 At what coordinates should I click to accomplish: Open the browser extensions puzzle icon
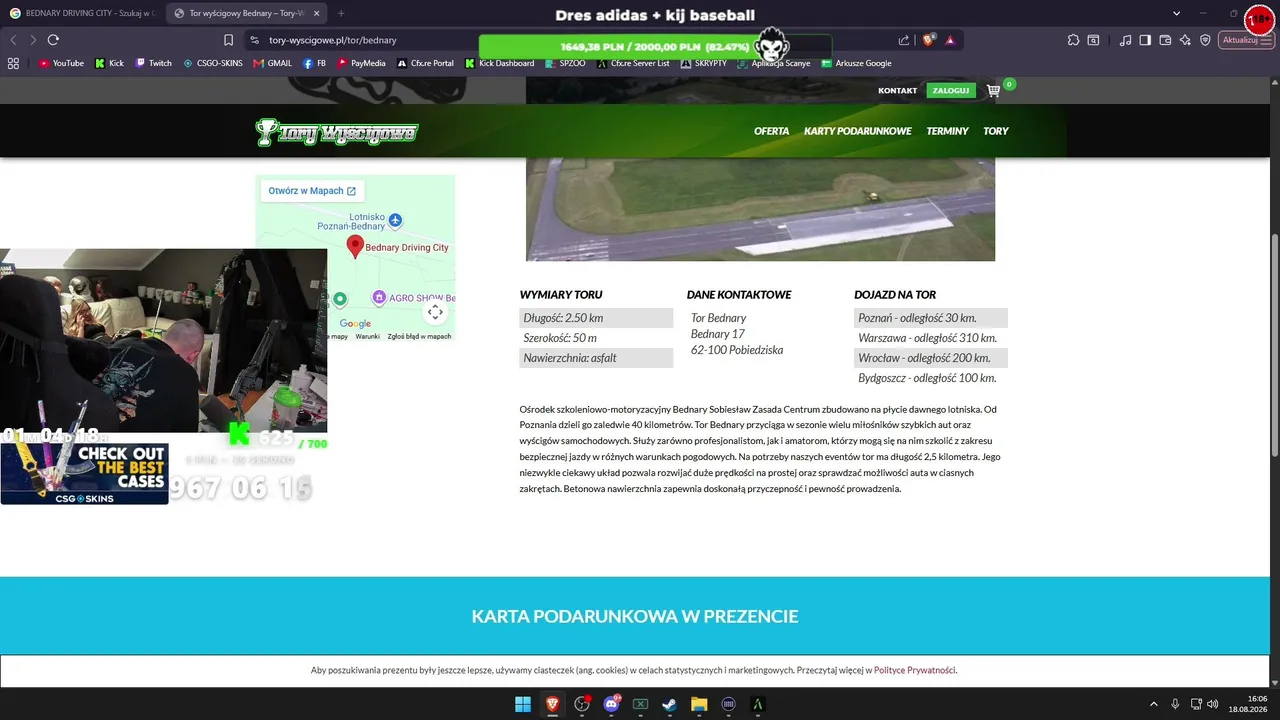point(1073,40)
